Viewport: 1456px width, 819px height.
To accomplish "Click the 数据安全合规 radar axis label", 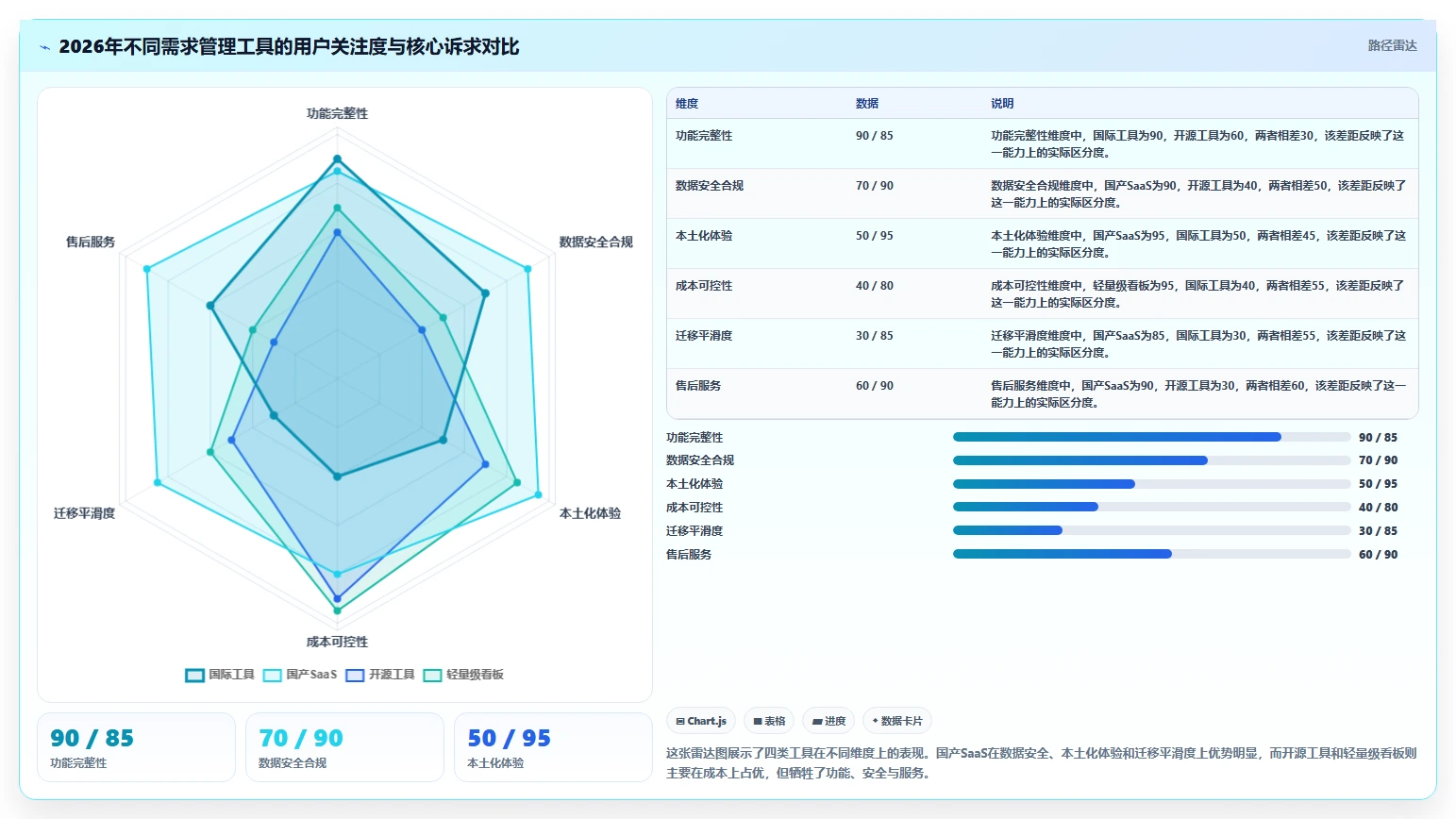I will point(596,242).
